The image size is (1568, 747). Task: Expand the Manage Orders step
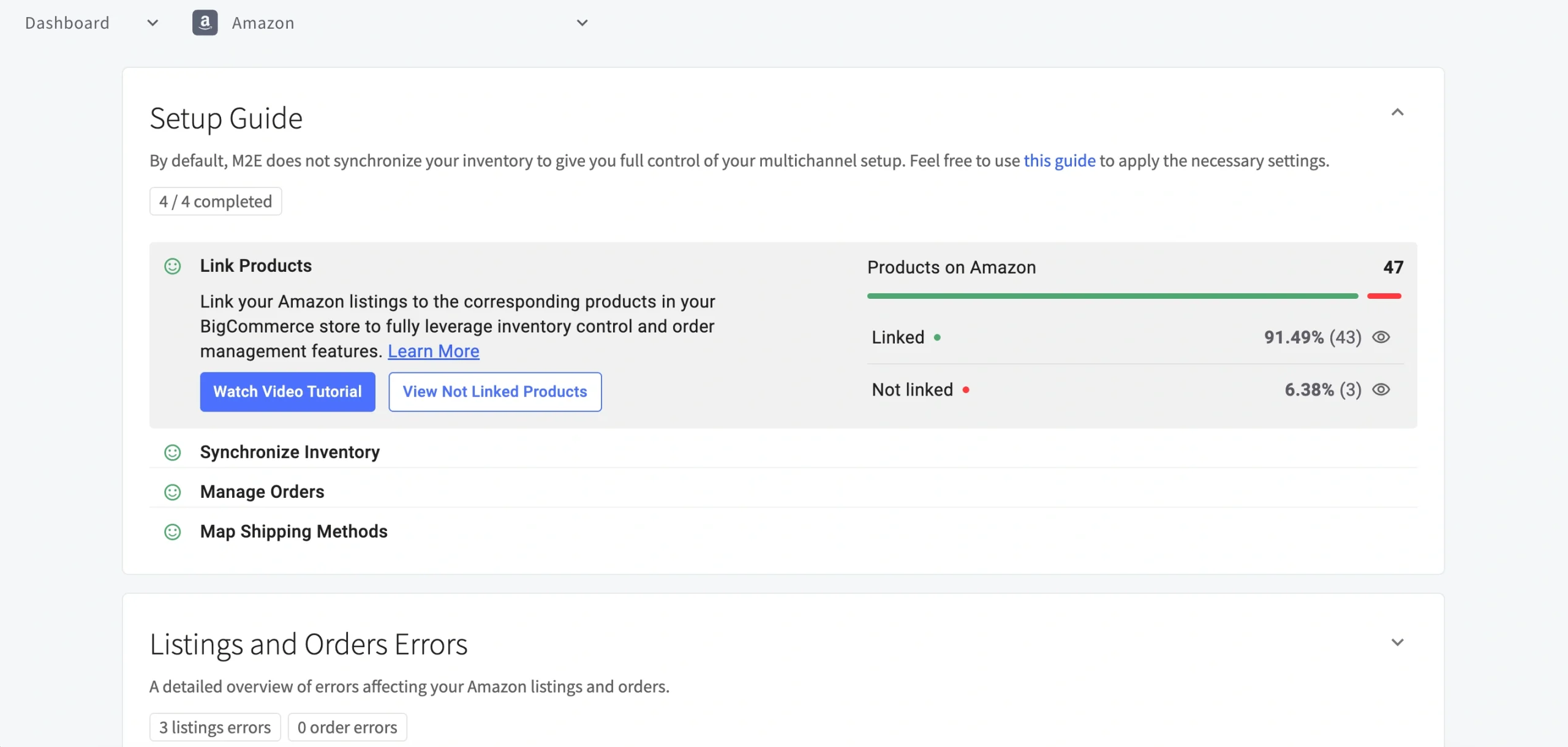point(262,492)
